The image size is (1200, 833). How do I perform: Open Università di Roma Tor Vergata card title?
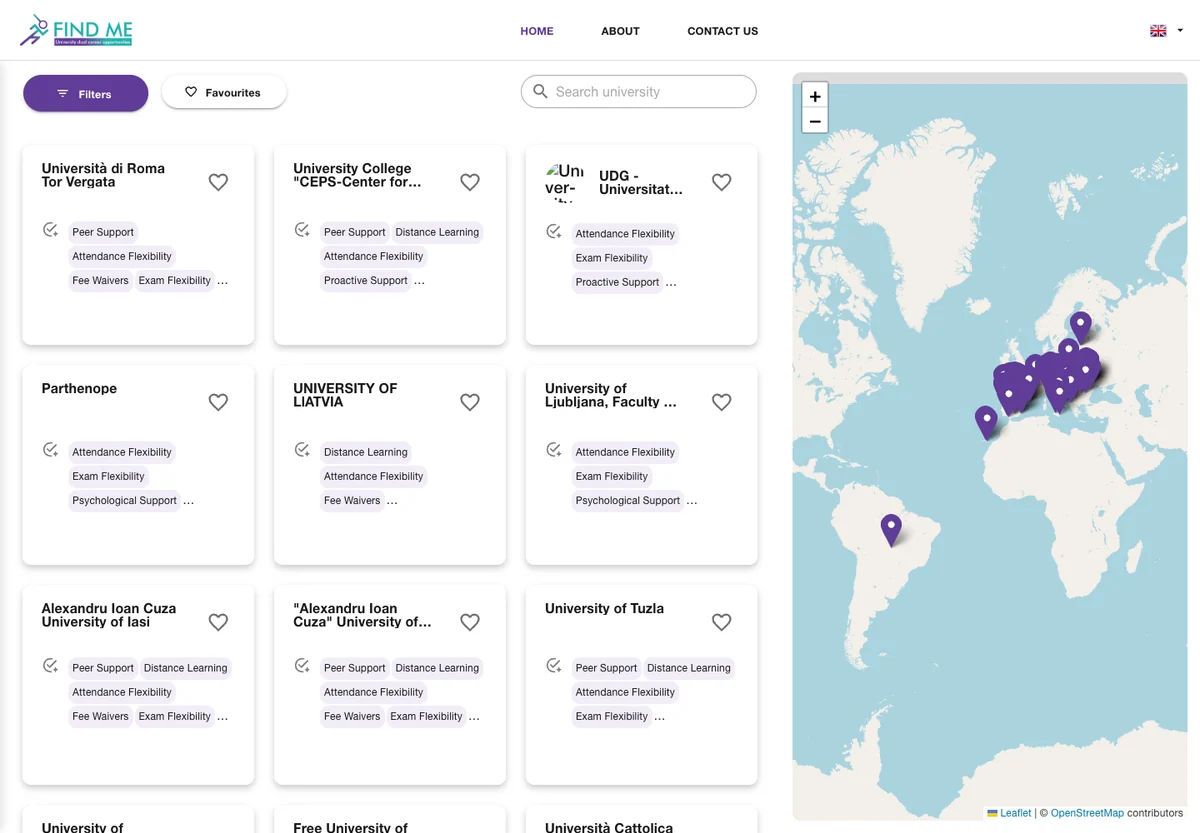tap(103, 175)
